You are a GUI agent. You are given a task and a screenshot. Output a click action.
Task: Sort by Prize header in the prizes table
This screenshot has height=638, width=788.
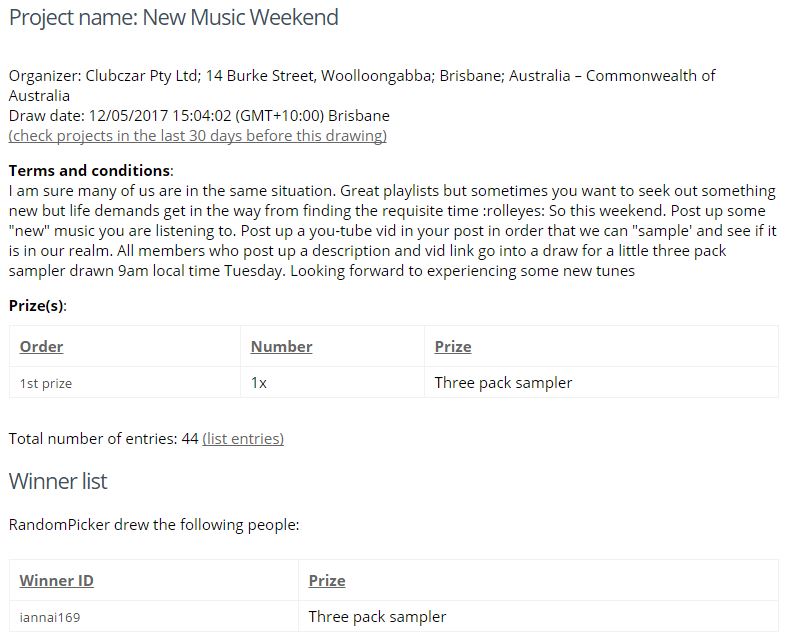coord(453,347)
